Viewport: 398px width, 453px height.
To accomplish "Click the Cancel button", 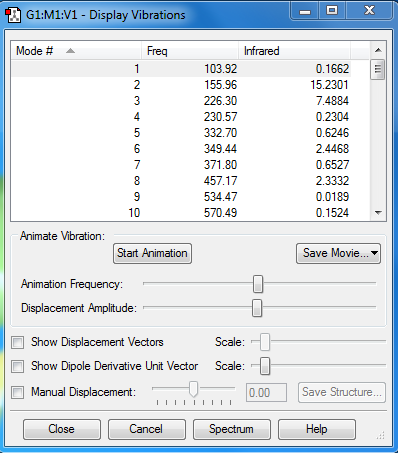I will click(x=147, y=429).
